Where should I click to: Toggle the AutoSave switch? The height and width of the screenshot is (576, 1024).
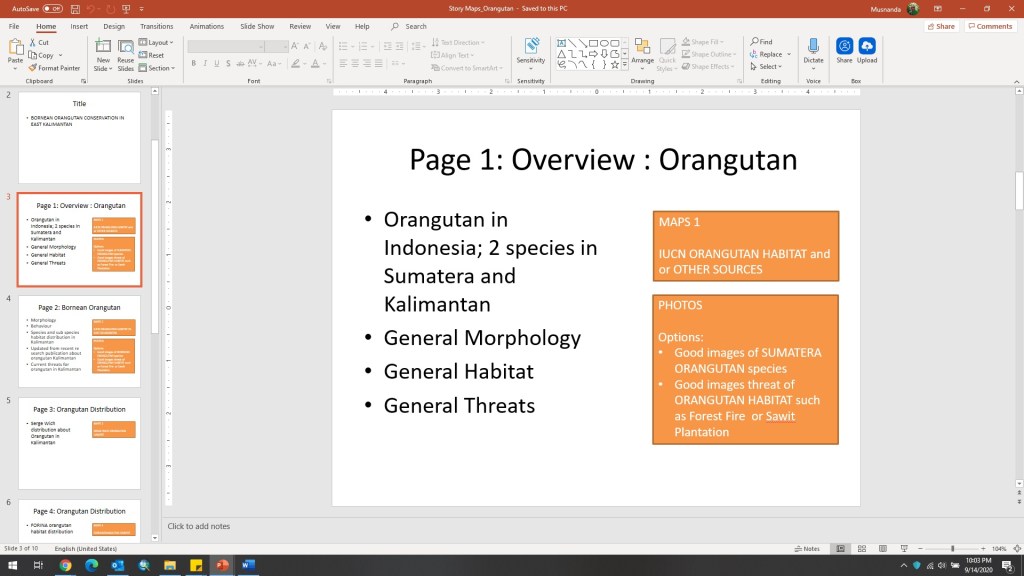(52, 8)
